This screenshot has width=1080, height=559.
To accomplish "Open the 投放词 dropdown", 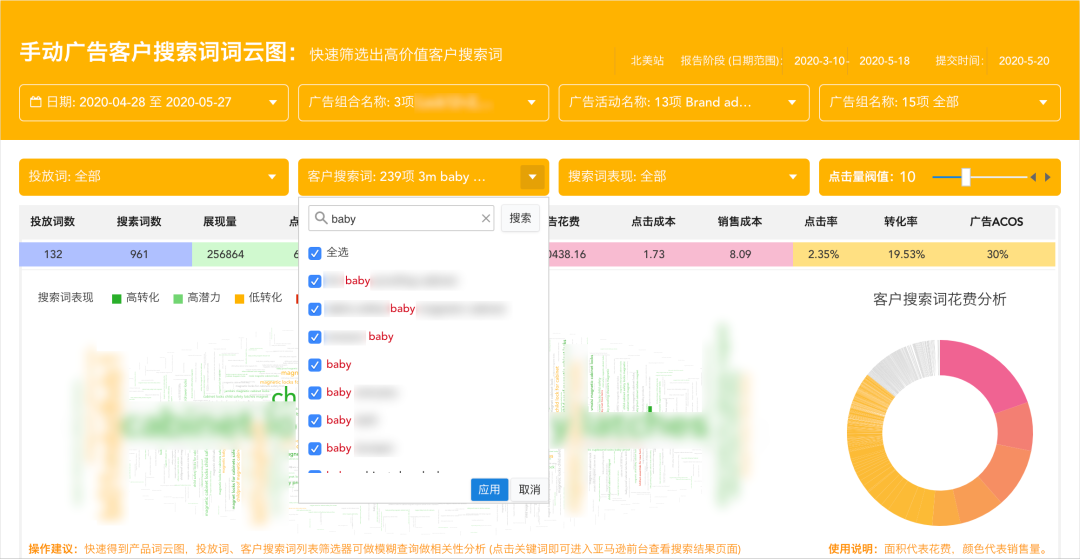I will pos(154,177).
